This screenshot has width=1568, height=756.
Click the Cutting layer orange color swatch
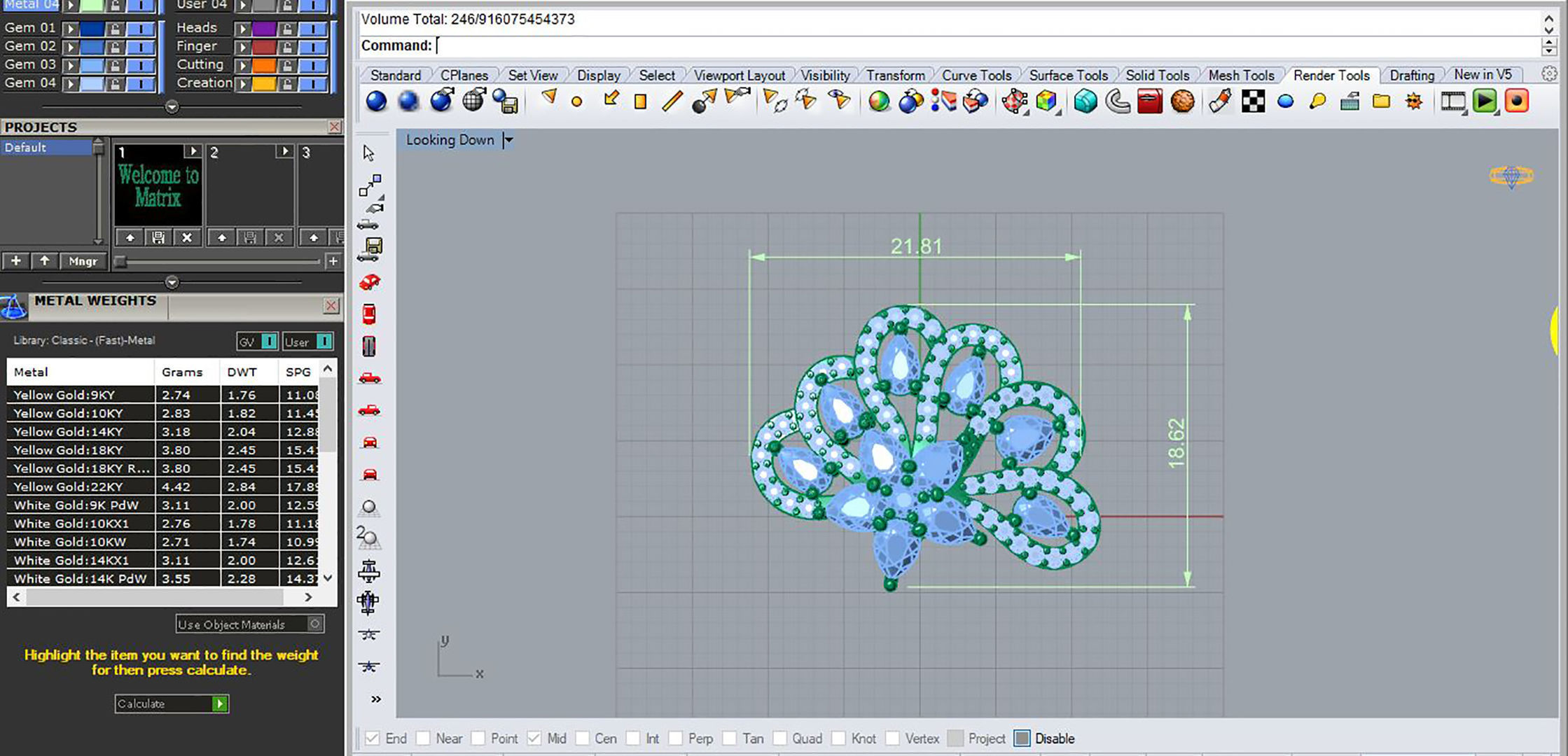tap(263, 65)
